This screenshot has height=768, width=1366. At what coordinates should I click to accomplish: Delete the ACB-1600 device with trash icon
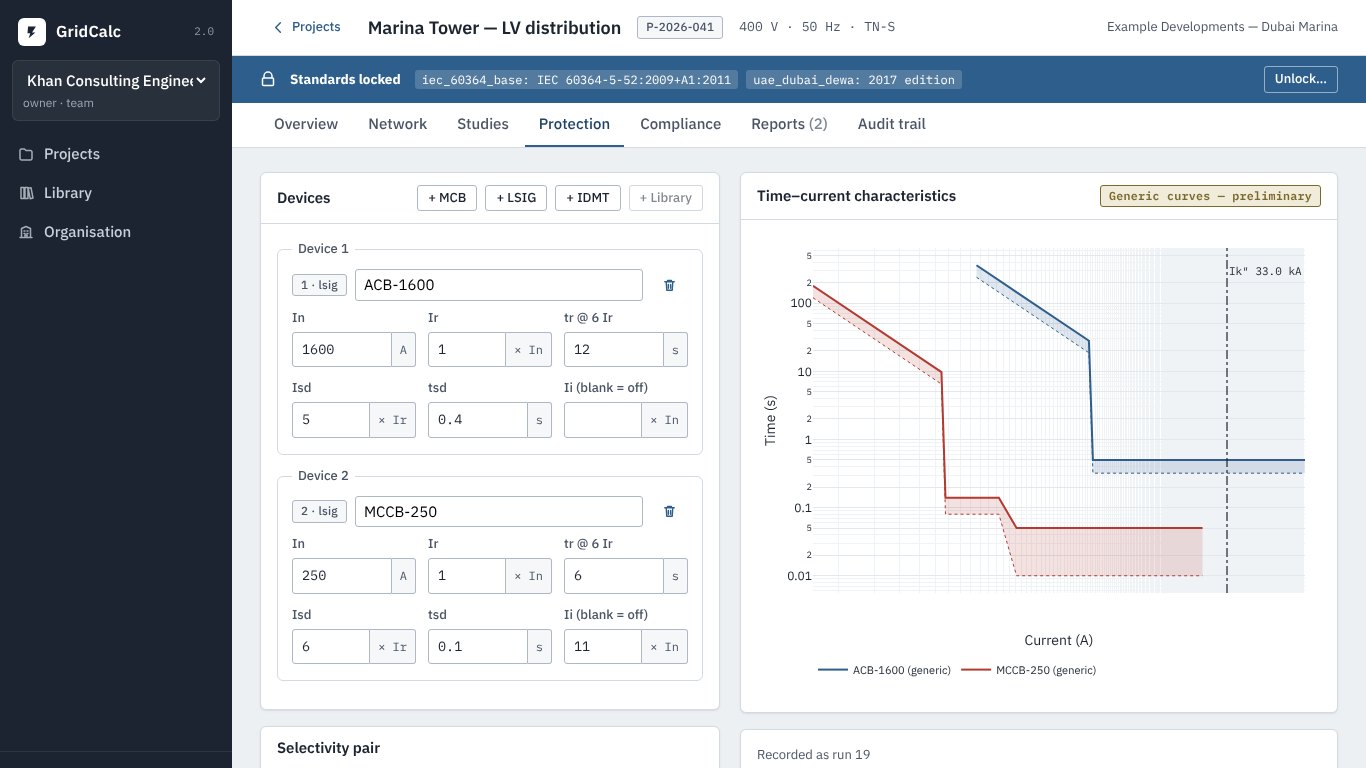(x=670, y=285)
